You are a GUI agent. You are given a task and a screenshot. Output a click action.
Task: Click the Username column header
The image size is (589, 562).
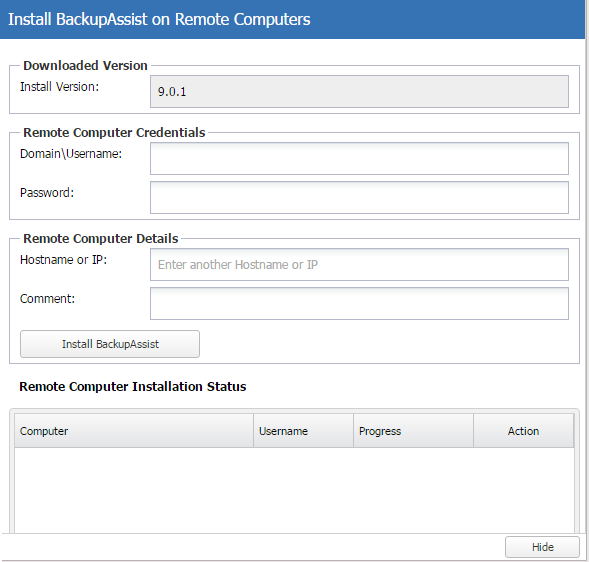[303, 431]
